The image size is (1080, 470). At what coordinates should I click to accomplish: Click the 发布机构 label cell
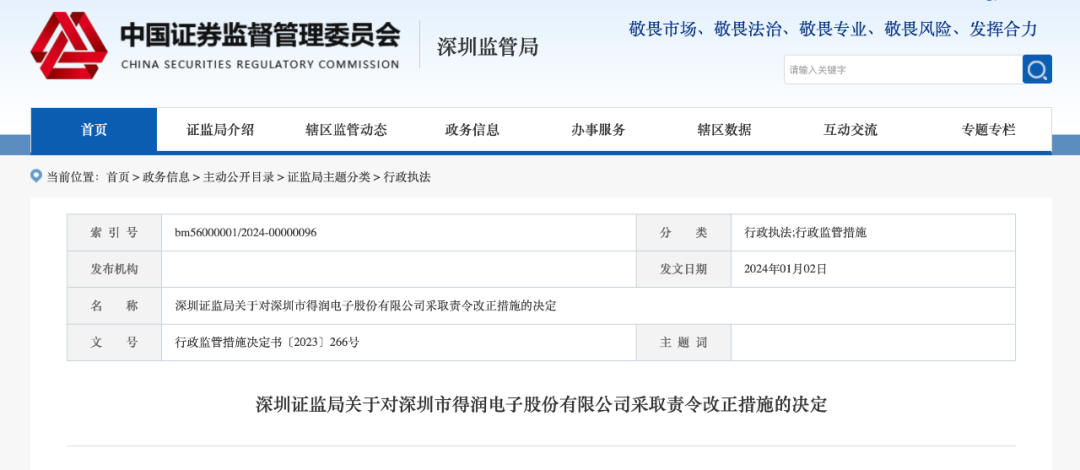(114, 269)
